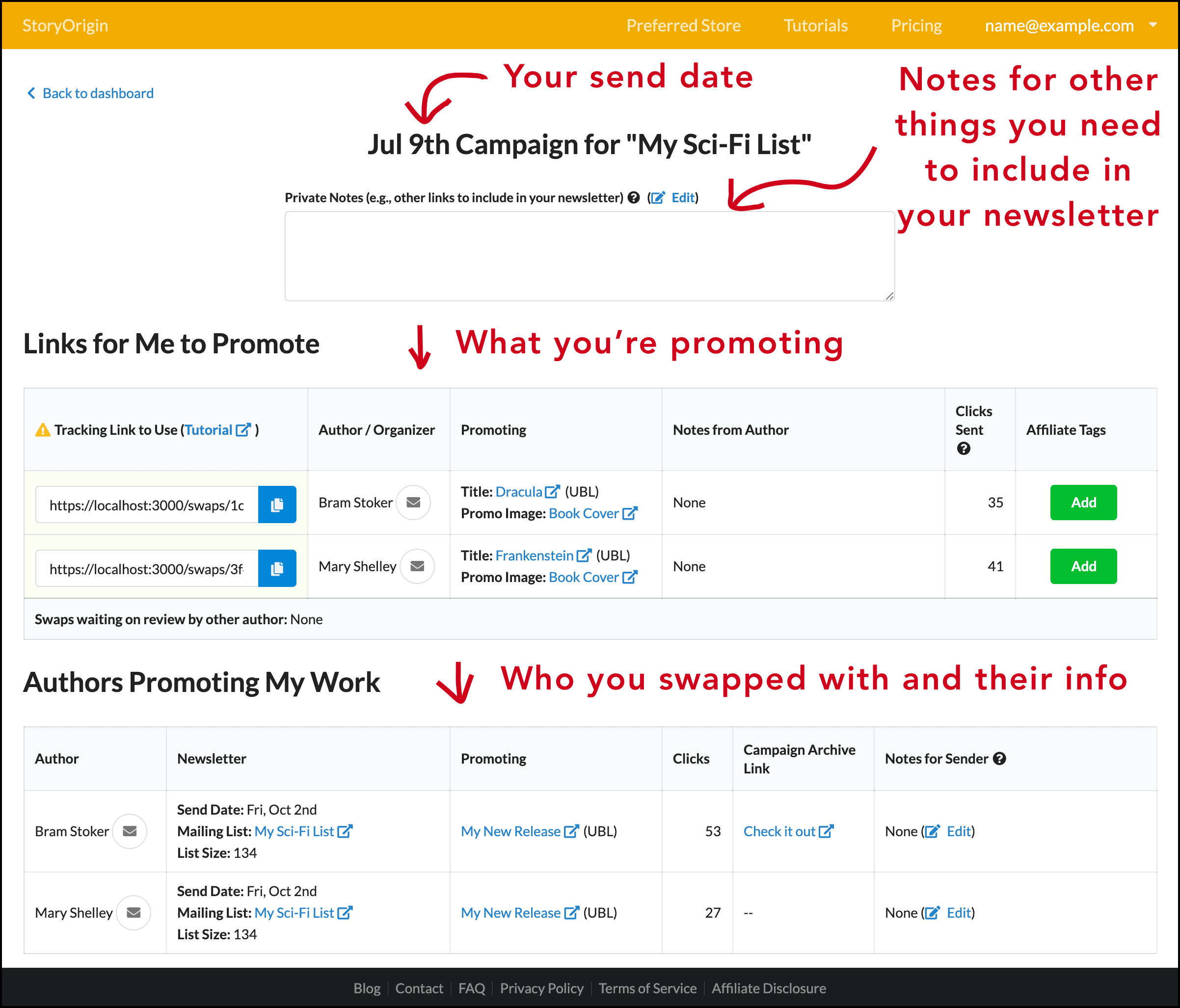
Task: Select Pricing in the top navigation
Action: coord(916,25)
